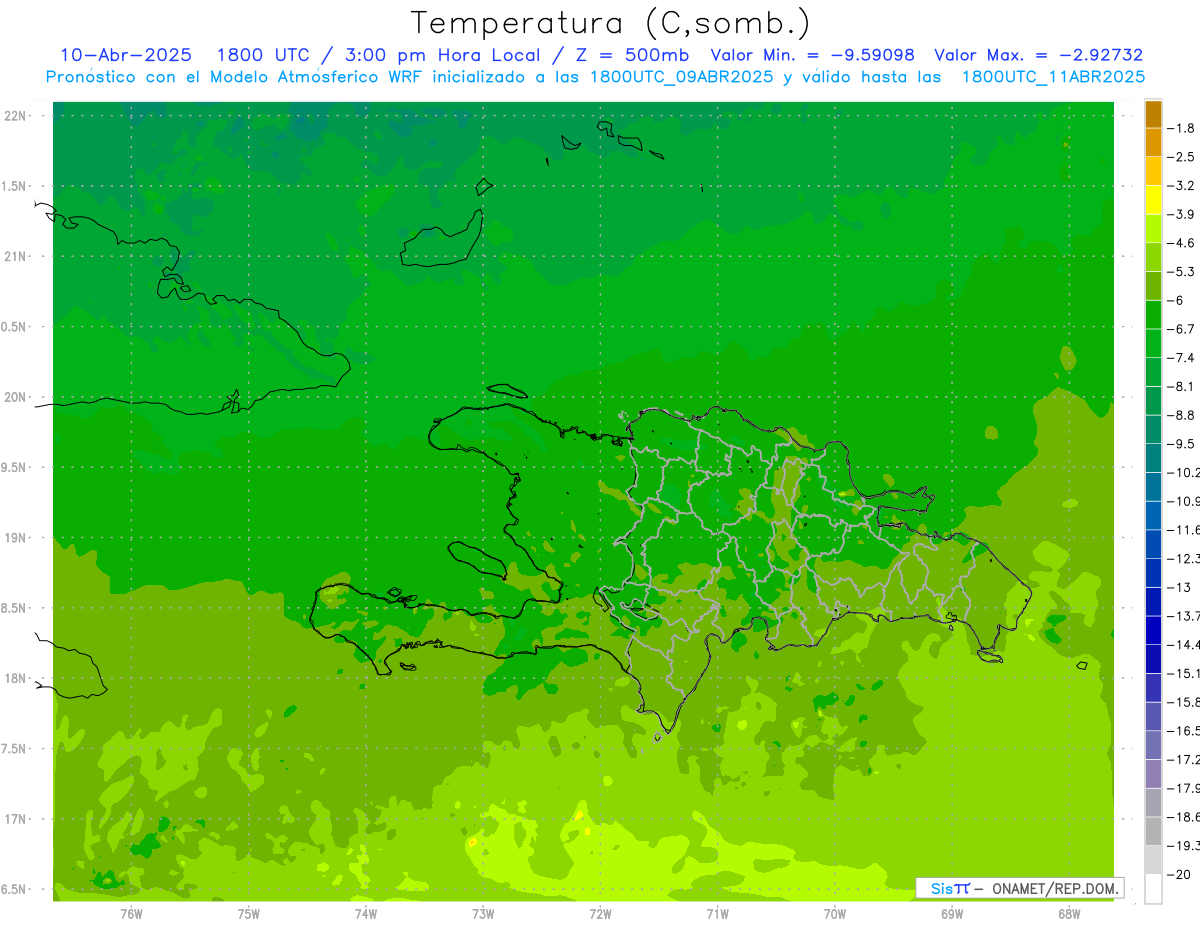Screen dimensions: 1200x927
Task: Click the 76W longitude label
Action: tap(131, 914)
